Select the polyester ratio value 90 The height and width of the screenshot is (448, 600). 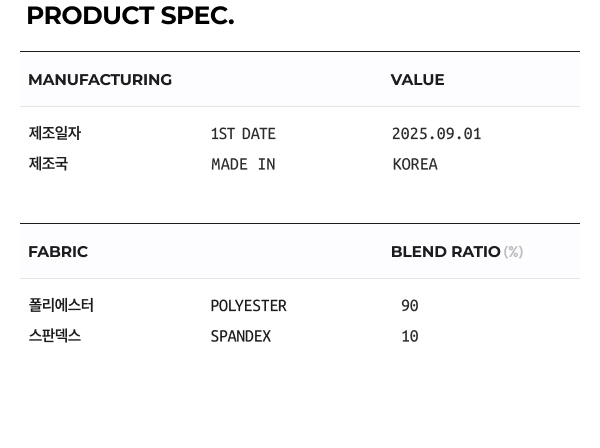(x=410, y=306)
